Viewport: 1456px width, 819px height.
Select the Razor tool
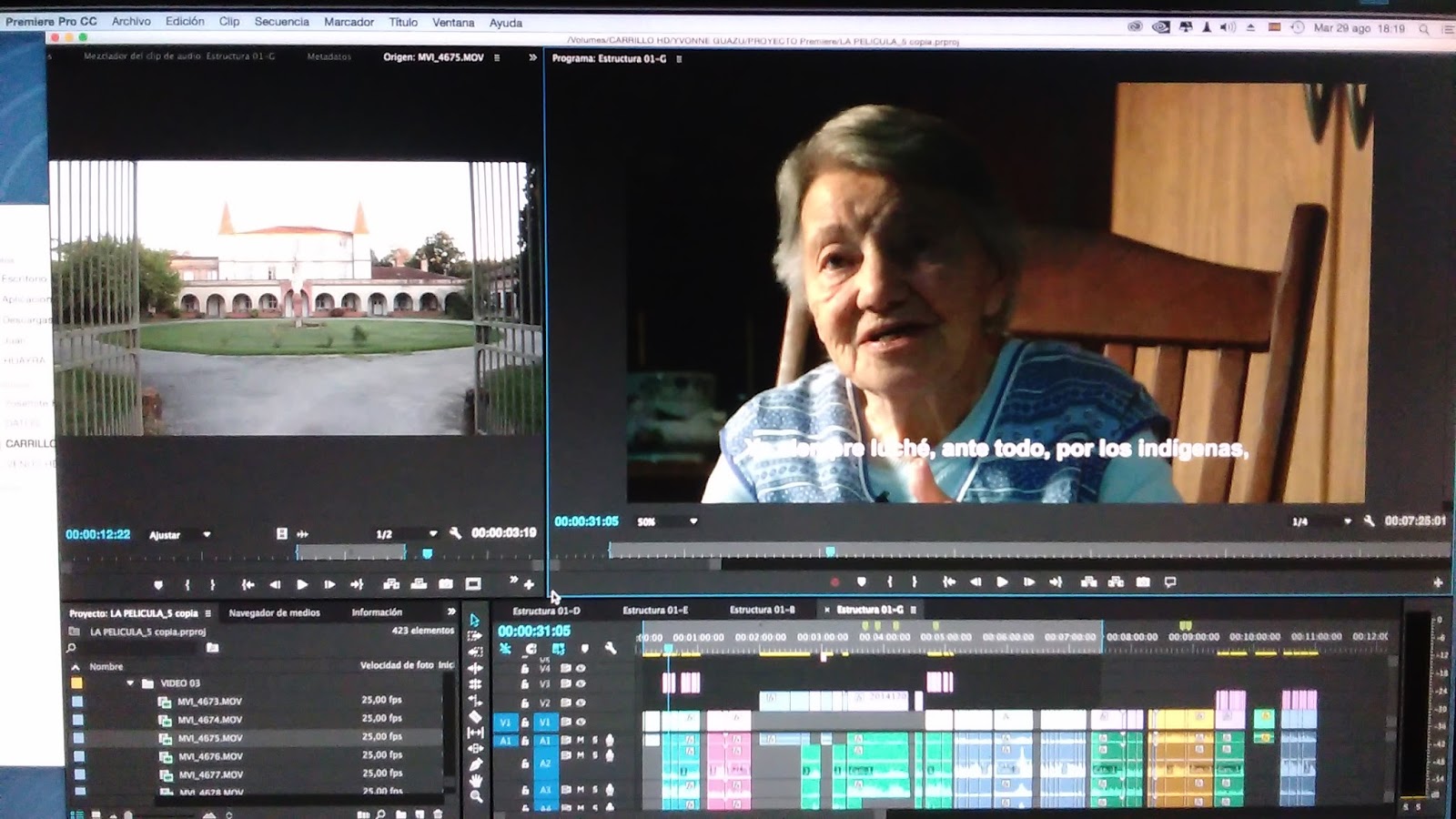[475, 716]
